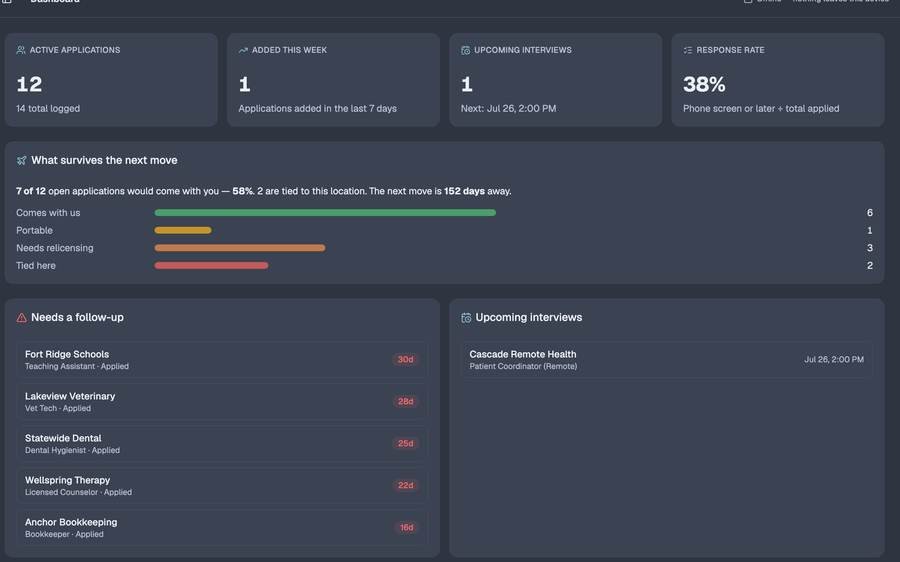Click the ADDED THIS WEEK card title
Screen dimensions: 900x562
pos(289,50)
